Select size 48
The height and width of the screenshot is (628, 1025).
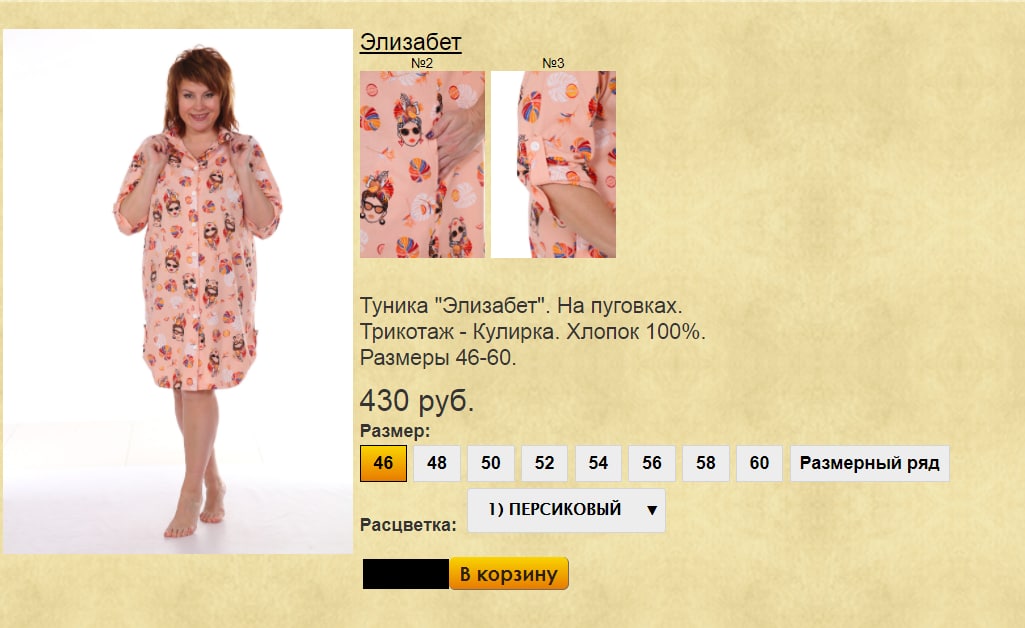[437, 463]
